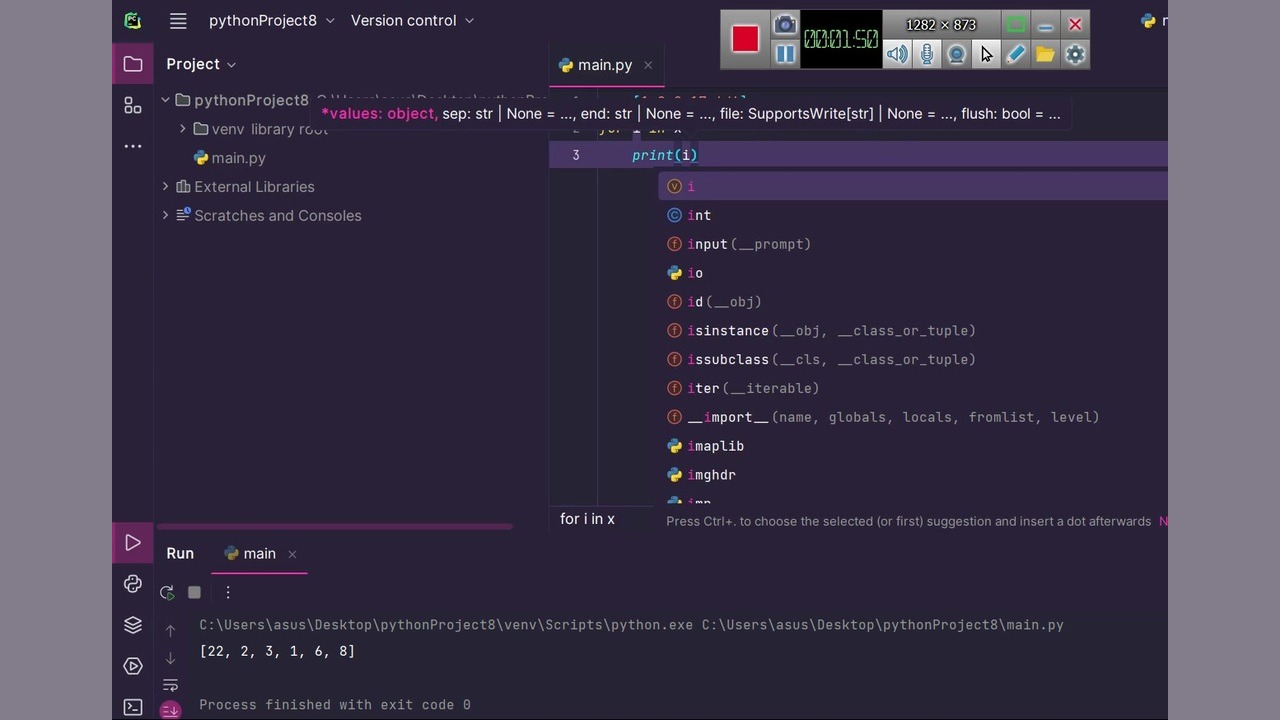
Task: Click the Project panel horizontal scrollbar
Action: pos(334,526)
